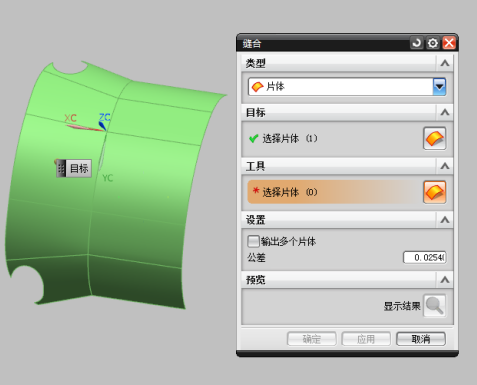
Task: Click the target sheet body selection icon
Action: click(435, 138)
